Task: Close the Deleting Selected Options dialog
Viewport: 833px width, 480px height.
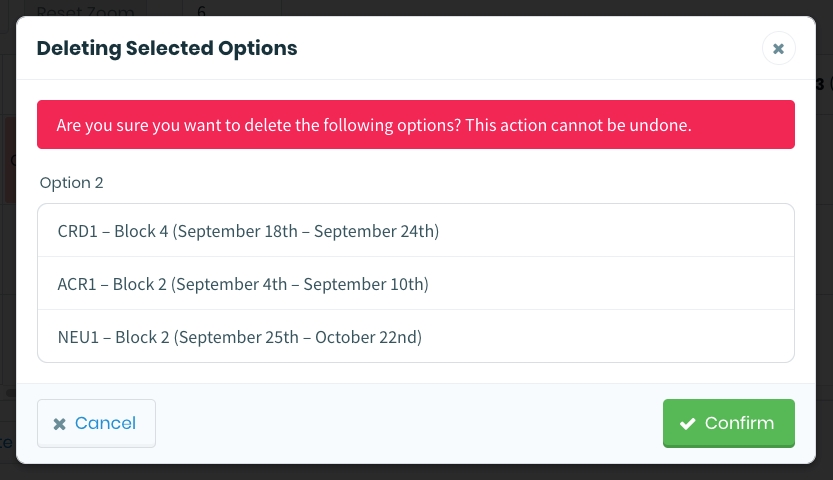Action: [x=778, y=48]
